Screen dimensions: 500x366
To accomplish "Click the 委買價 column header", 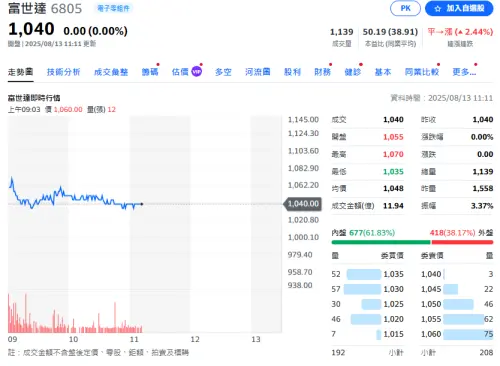I will pyautogui.click(x=392, y=256).
